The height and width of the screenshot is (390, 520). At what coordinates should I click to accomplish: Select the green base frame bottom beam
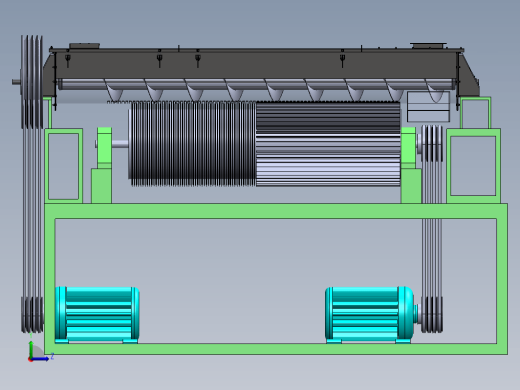276,349
